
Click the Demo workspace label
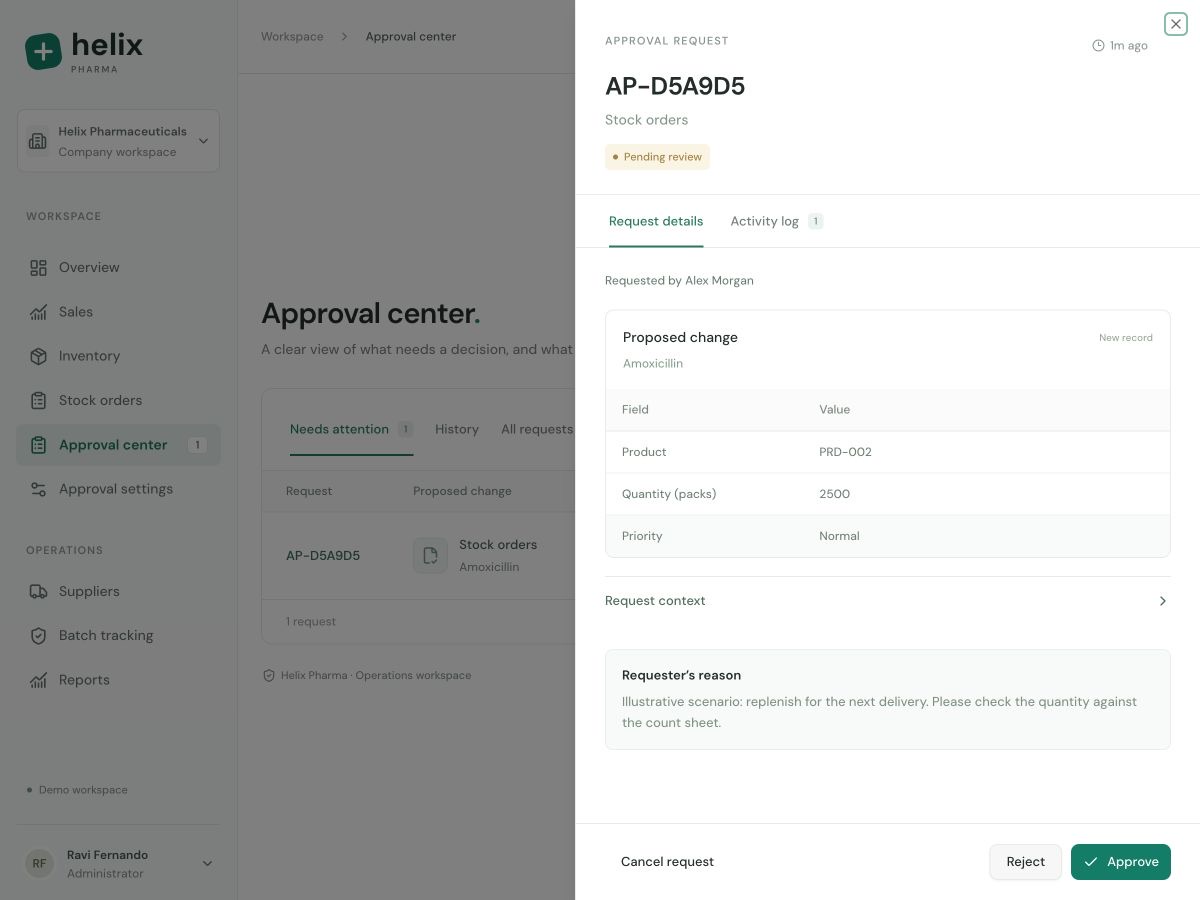[x=83, y=790]
